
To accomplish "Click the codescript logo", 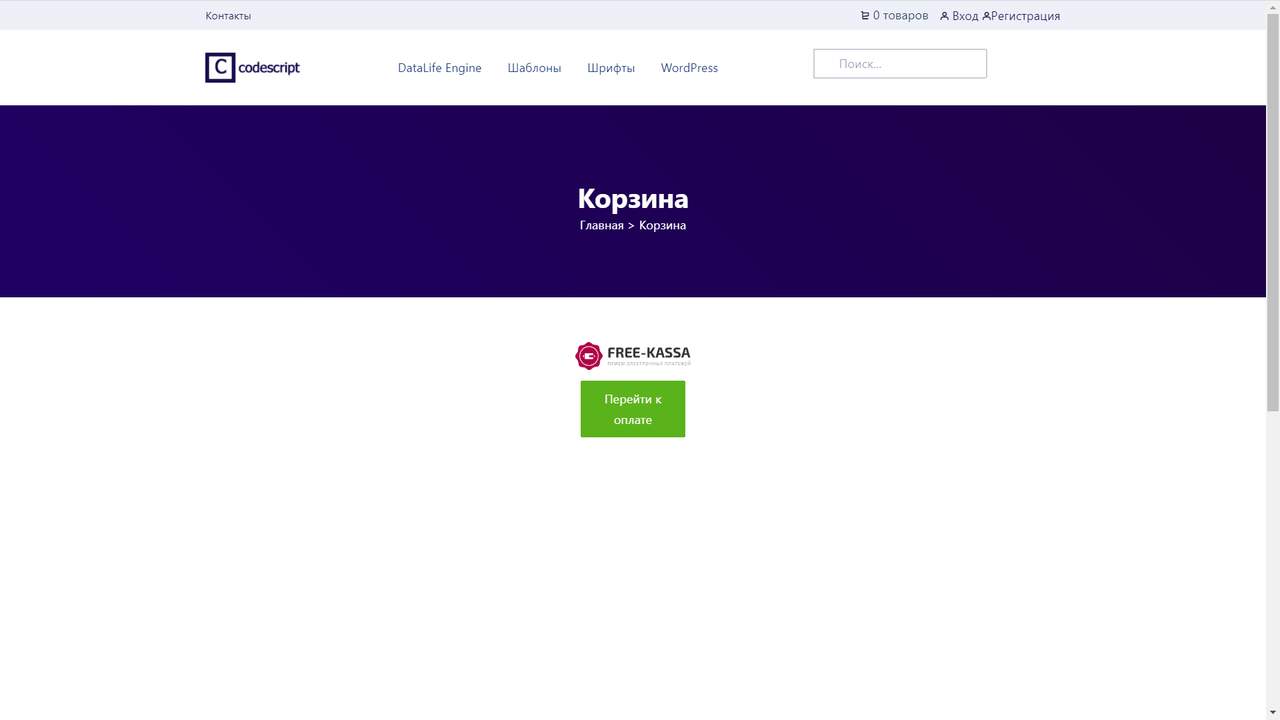I will (x=252, y=68).
